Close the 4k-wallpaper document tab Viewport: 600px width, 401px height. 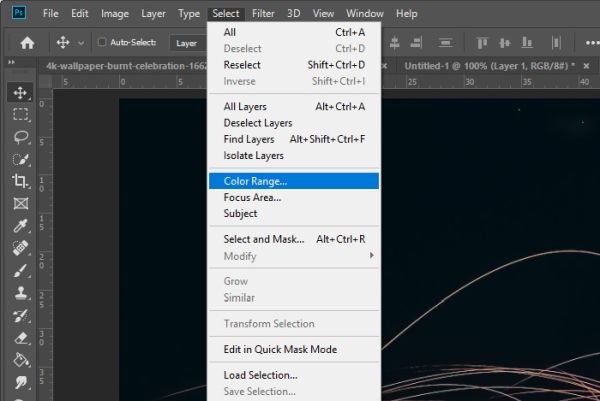(385, 66)
